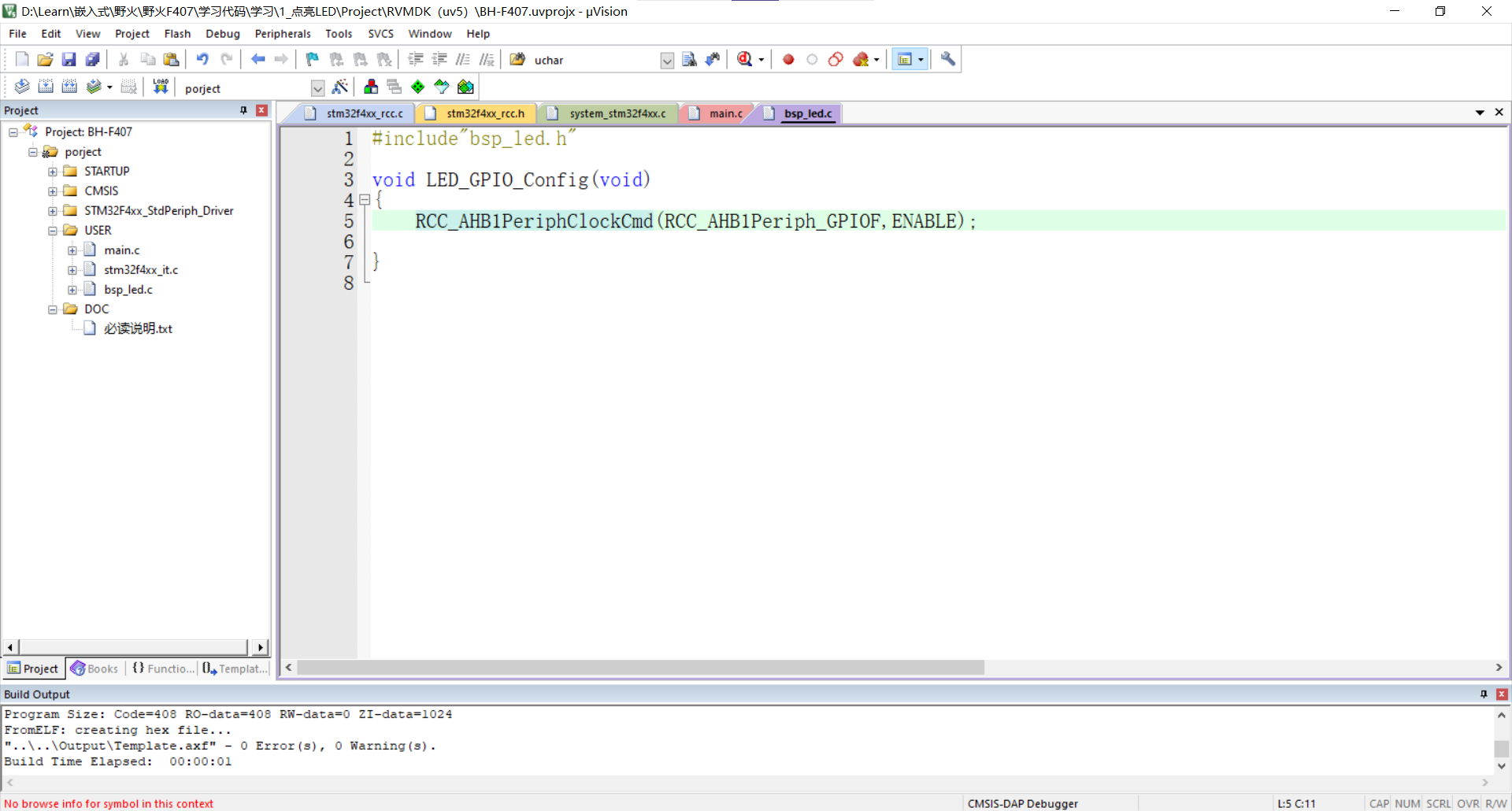The width and height of the screenshot is (1512, 811).
Task: Open window layout dropdown arrow
Action: coord(921,60)
